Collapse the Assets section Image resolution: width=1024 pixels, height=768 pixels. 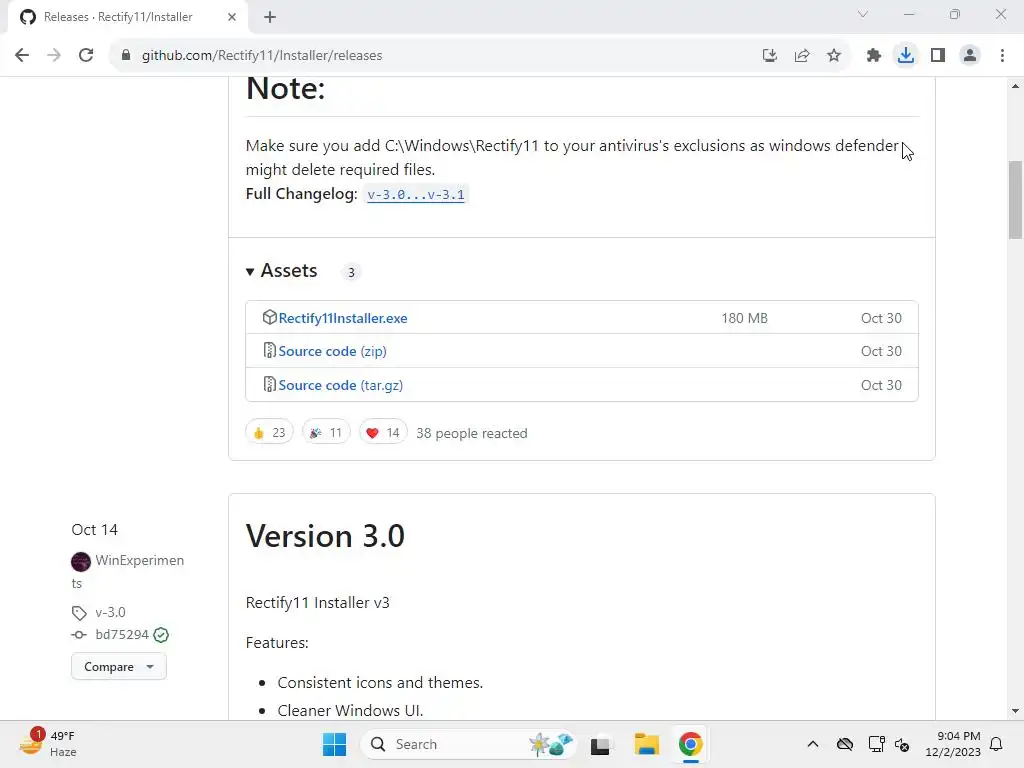[282, 271]
